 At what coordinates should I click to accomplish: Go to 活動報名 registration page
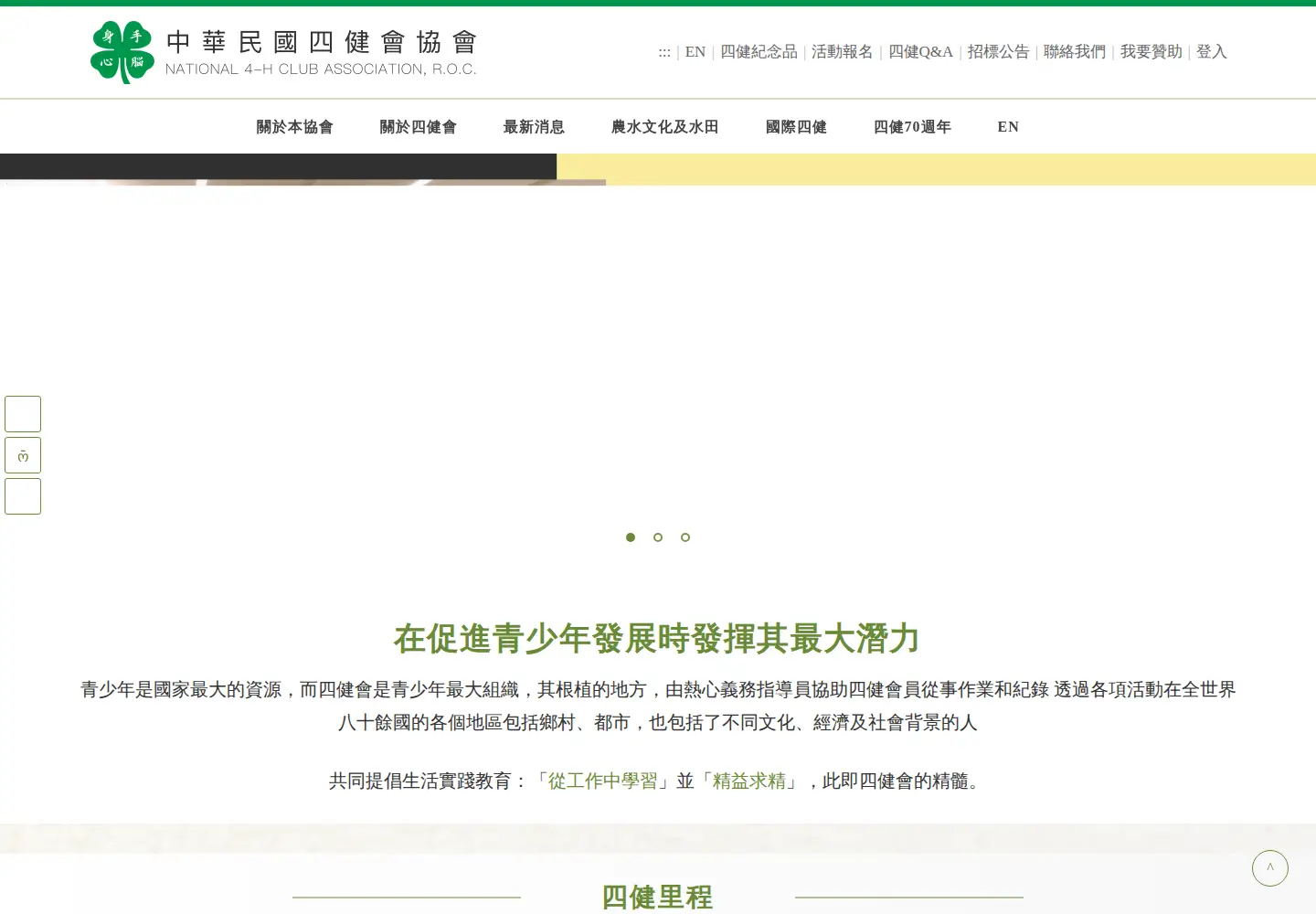pos(843,52)
